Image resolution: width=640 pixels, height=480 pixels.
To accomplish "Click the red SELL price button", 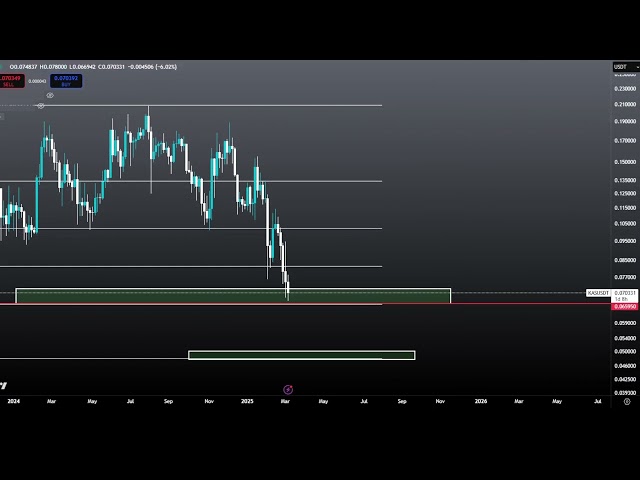I will 11,80.
